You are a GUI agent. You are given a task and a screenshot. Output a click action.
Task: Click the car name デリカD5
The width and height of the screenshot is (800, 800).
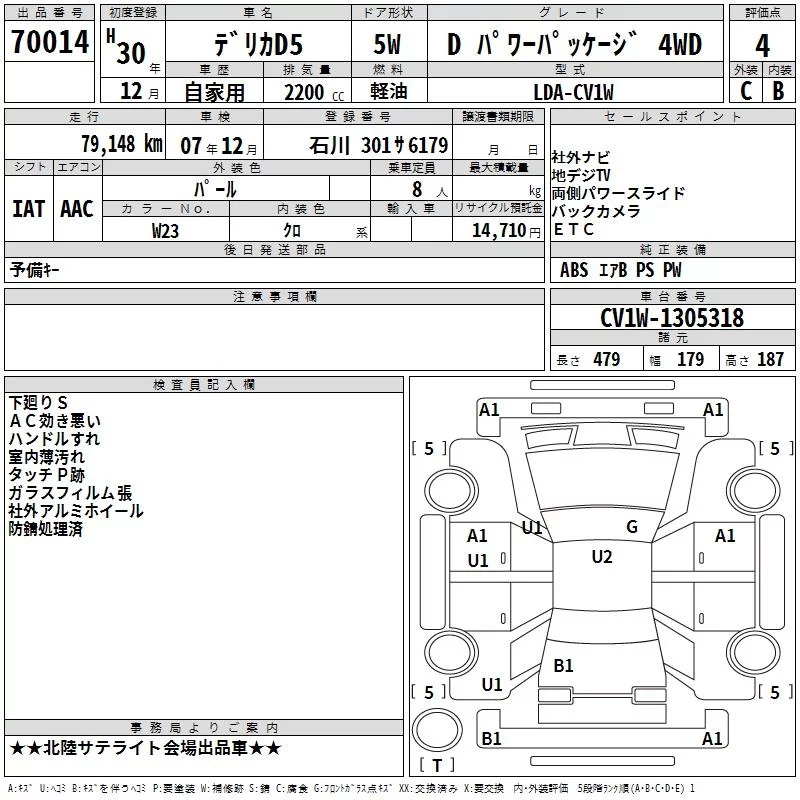(258, 44)
